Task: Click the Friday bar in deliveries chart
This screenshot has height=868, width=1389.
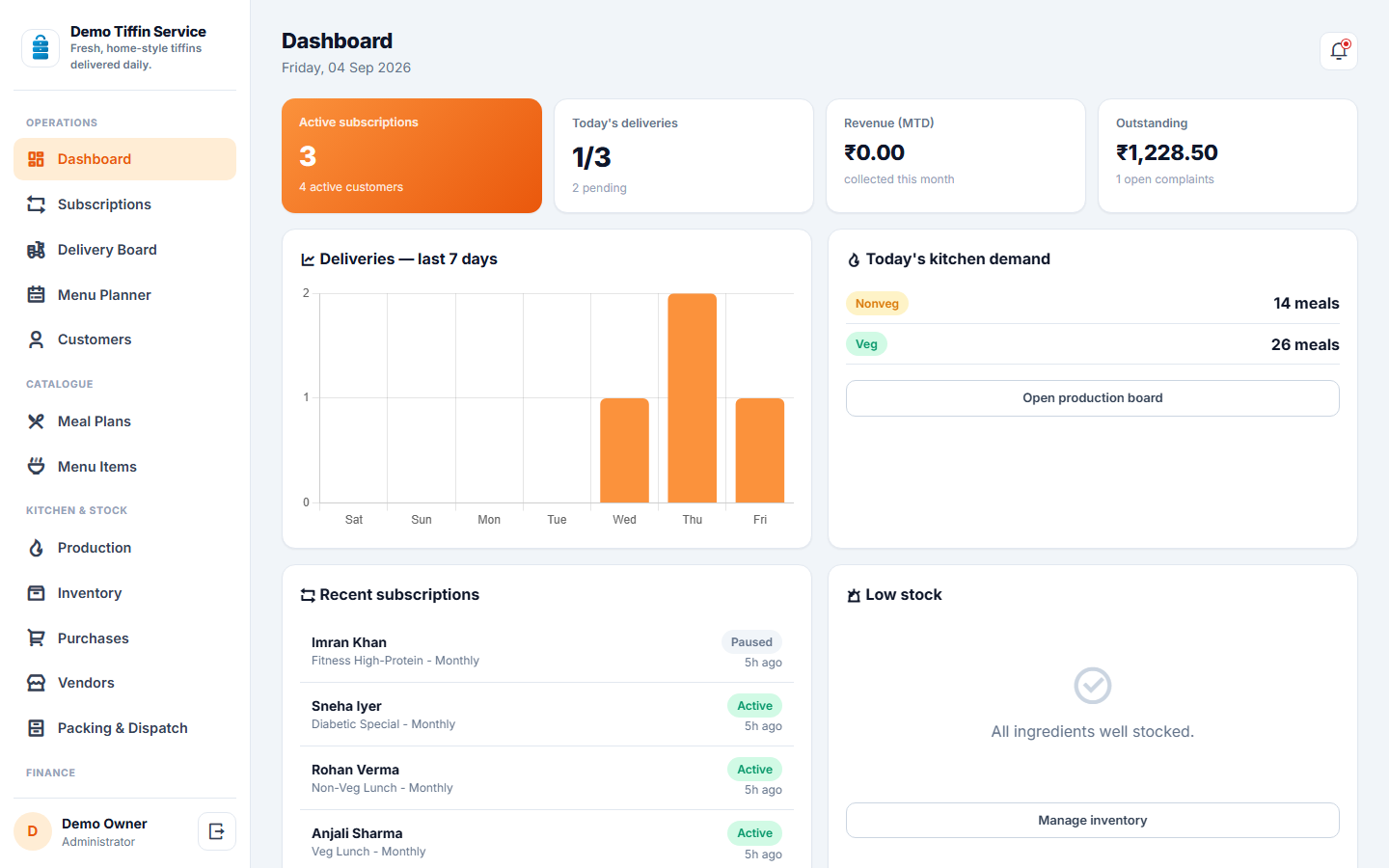Action: [x=760, y=450]
